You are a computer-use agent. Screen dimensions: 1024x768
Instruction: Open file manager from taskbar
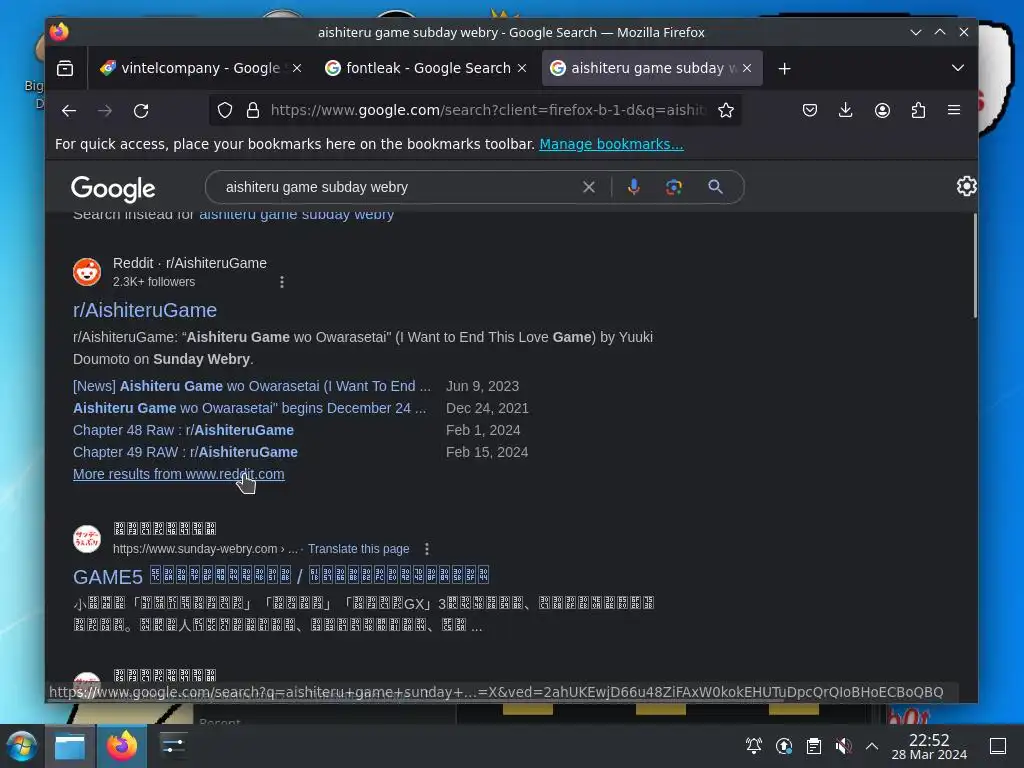click(70, 746)
